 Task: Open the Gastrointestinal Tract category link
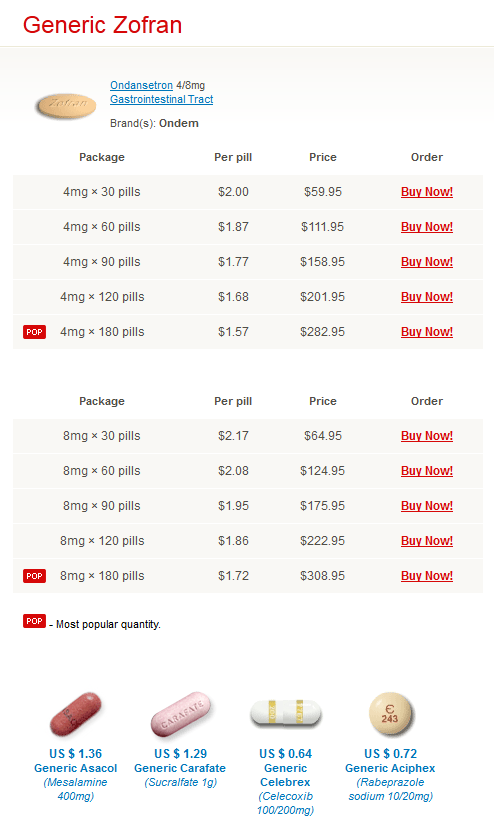162,99
